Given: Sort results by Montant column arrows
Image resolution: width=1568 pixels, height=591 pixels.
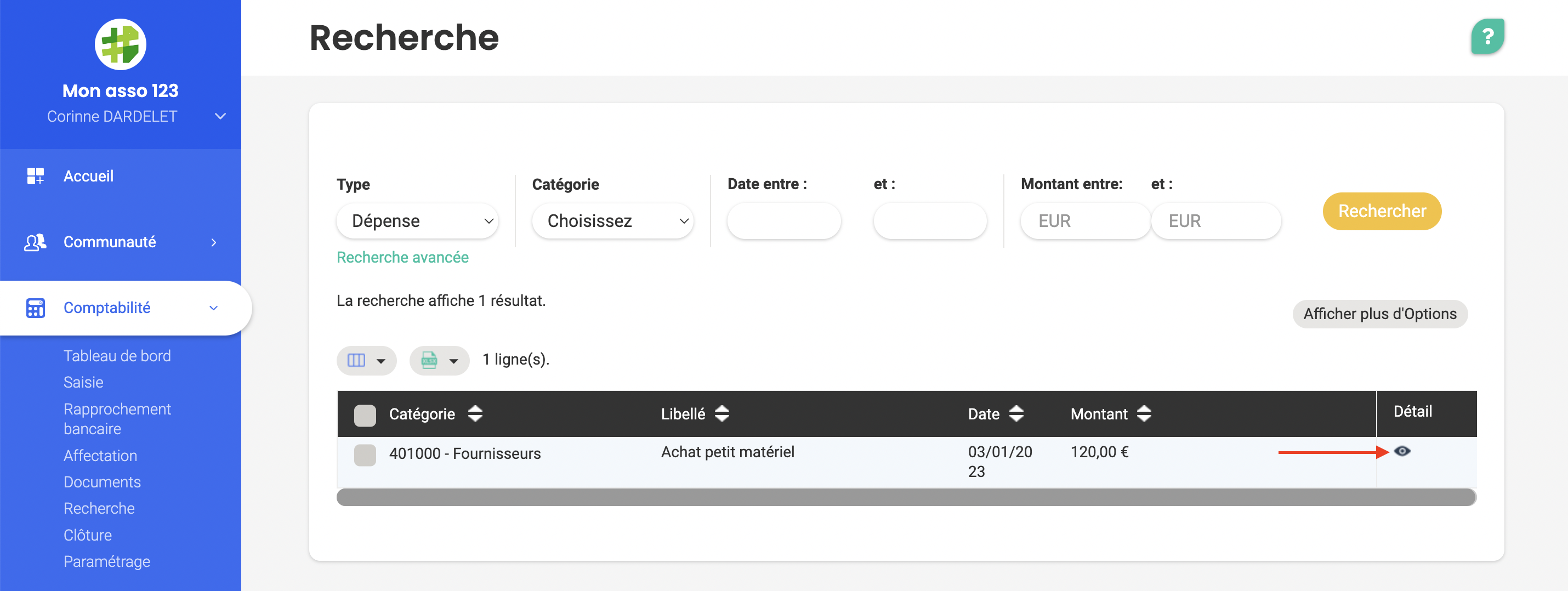Looking at the screenshot, I should (1144, 414).
